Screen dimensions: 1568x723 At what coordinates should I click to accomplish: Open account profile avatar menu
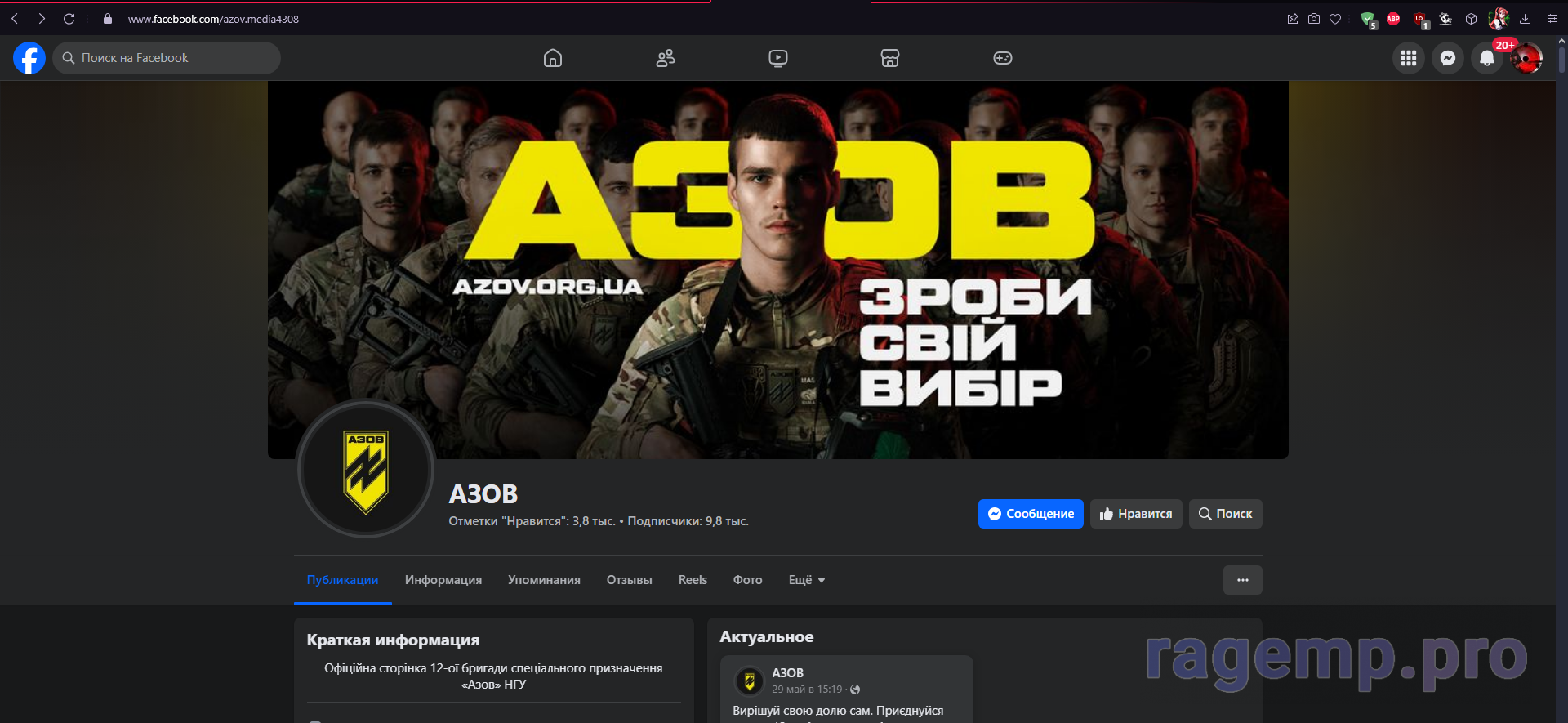(x=1526, y=58)
